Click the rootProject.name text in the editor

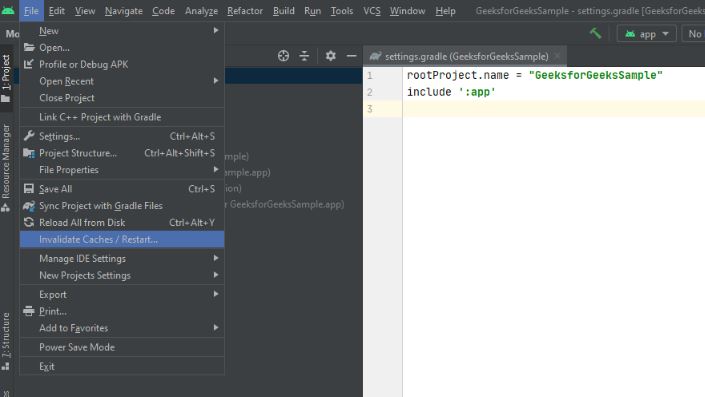[458, 75]
